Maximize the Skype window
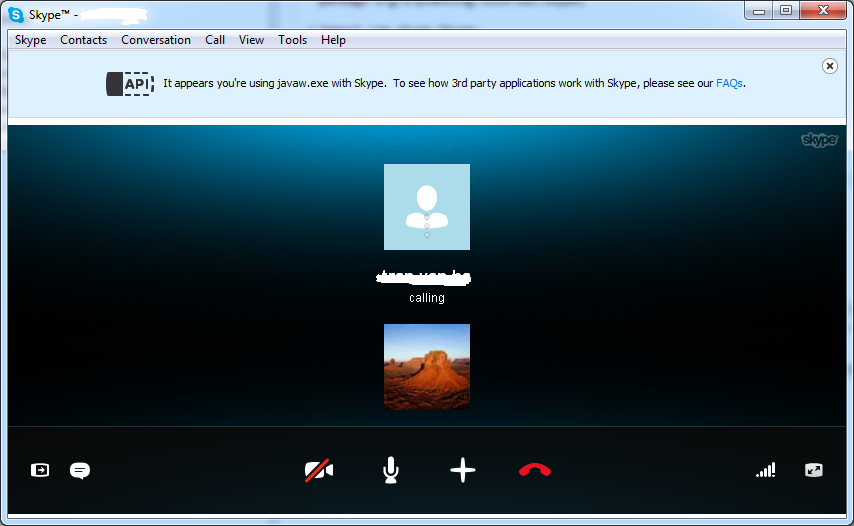The image size is (854, 526). pyautogui.click(x=785, y=10)
